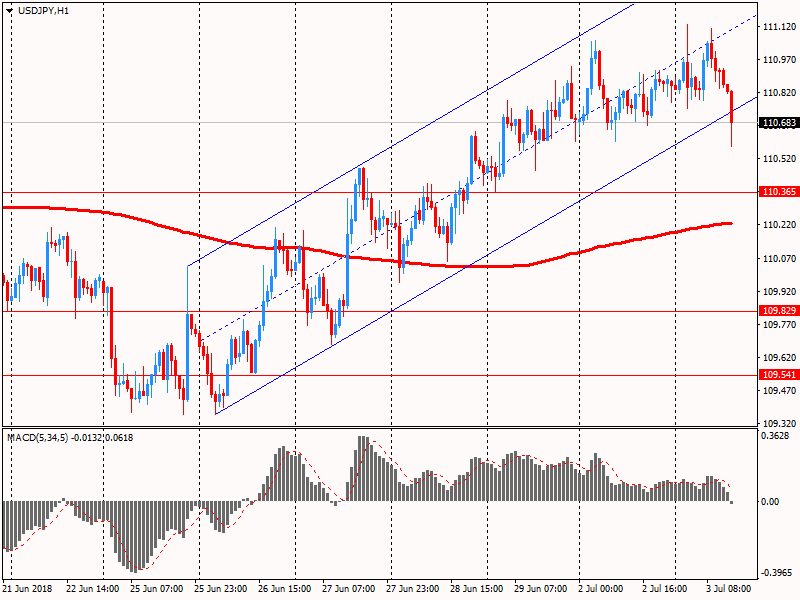Click the USDJPY,H1 chart title
Screen dimensions: 800x600
(x=44, y=10)
